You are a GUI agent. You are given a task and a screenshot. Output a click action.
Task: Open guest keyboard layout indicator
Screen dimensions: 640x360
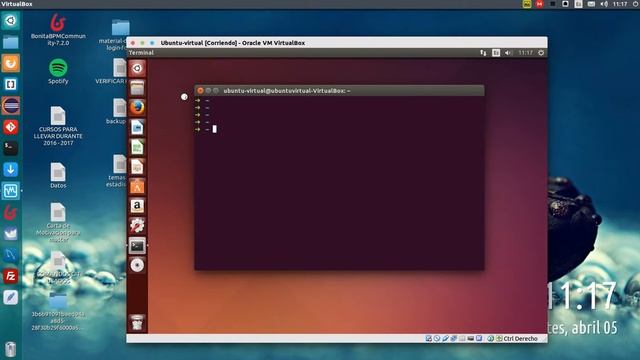coord(496,53)
